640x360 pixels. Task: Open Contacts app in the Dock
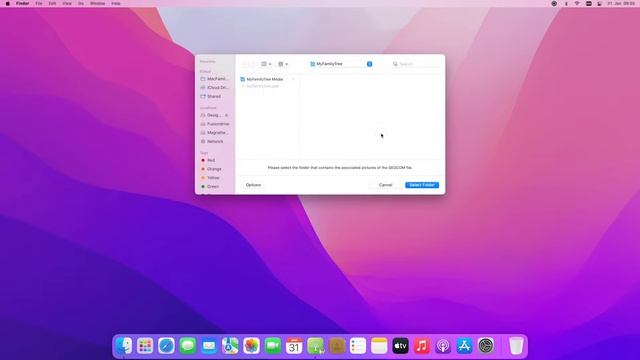pos(337,346)
